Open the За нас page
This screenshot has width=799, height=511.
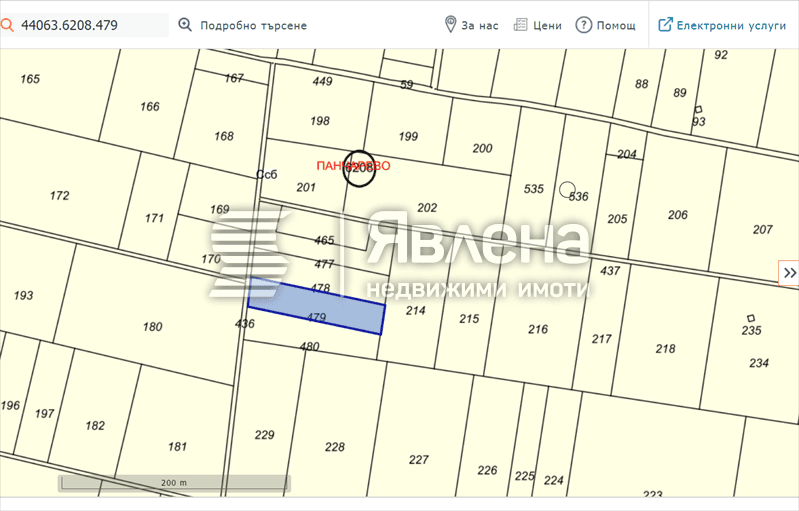[x=480, y=25]
